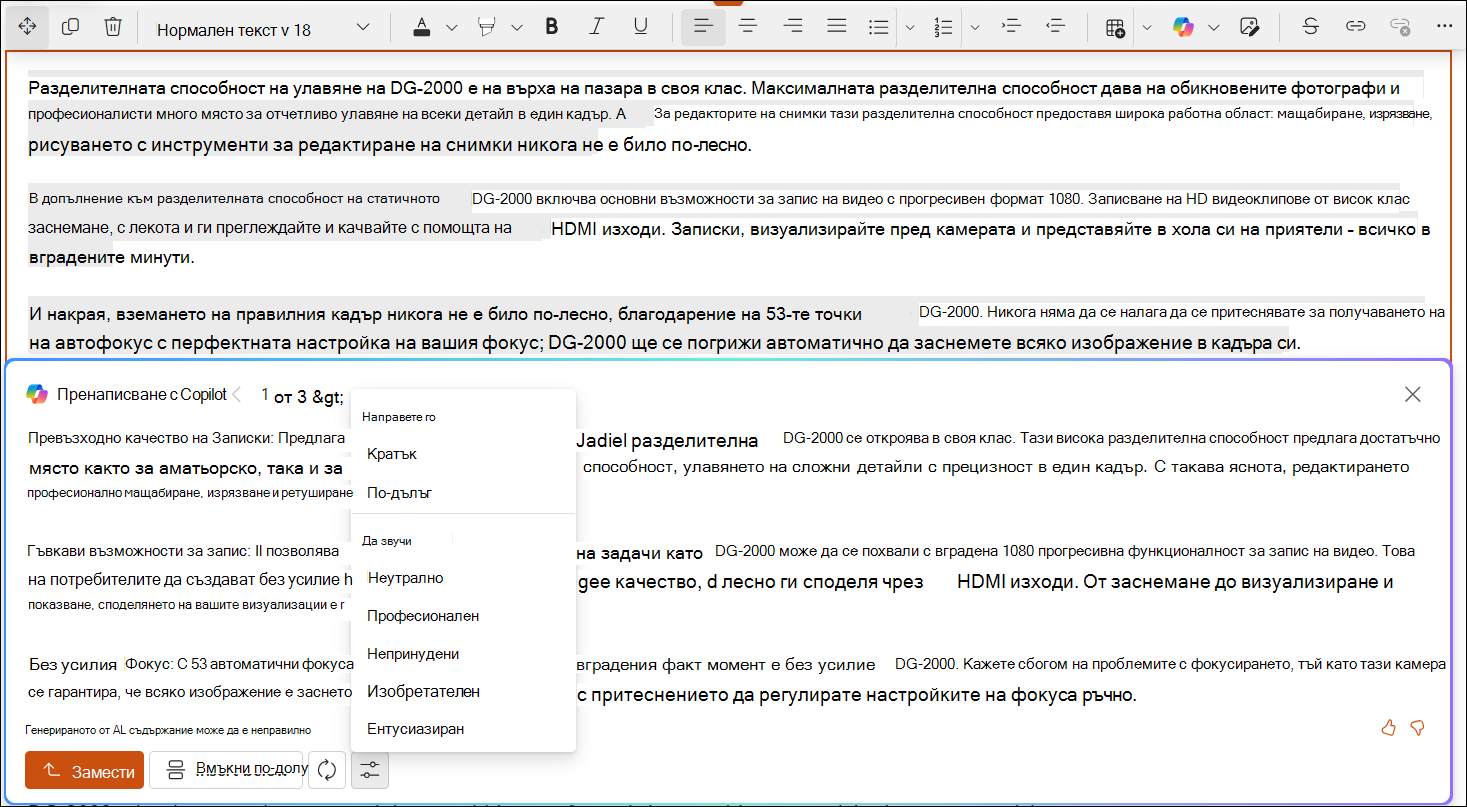Center align the text
This screenshot has width=1467, height=807.
[748, 27]
